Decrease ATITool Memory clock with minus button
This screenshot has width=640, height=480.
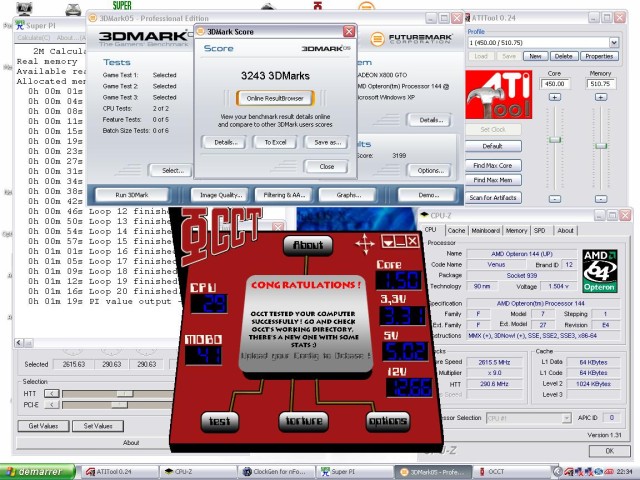point(600,199)
